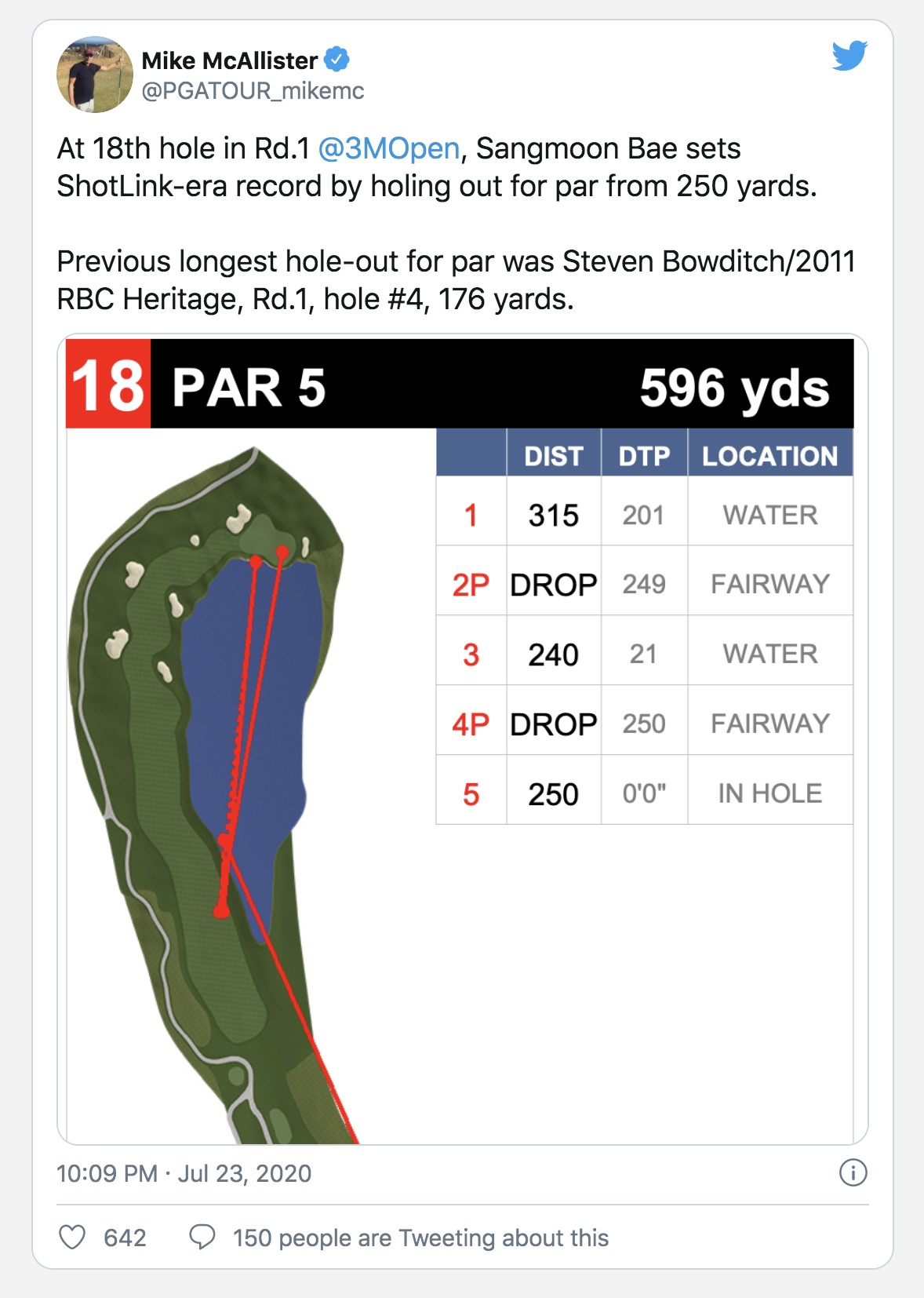Click the speech bubble reply icon
Image resolution: width=924 pixels, height=1298 pixels.
[202, 1237]
